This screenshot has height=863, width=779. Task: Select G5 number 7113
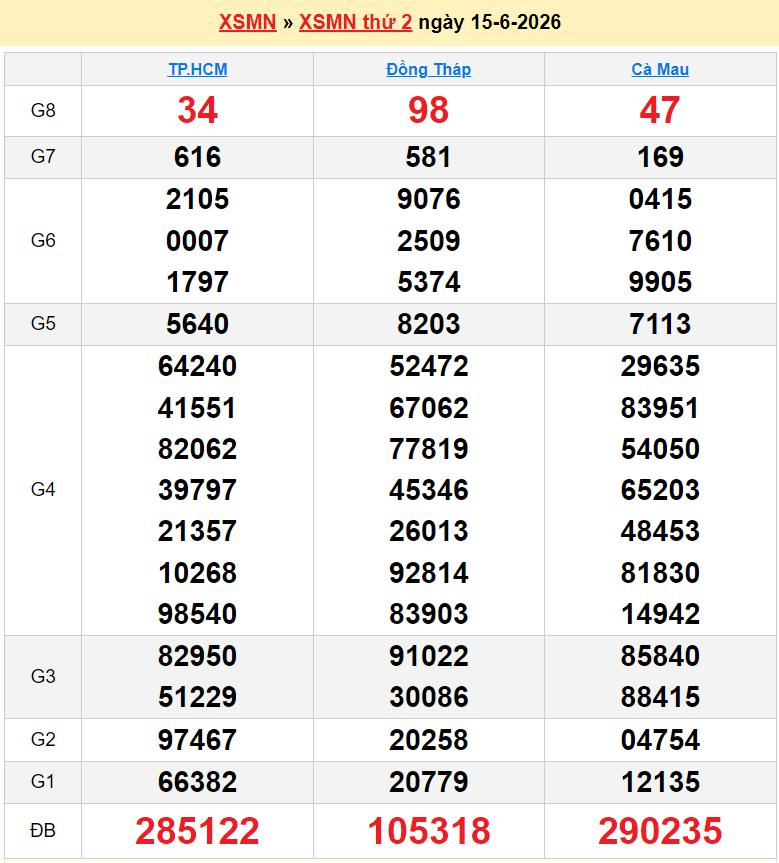click(660, 324)
